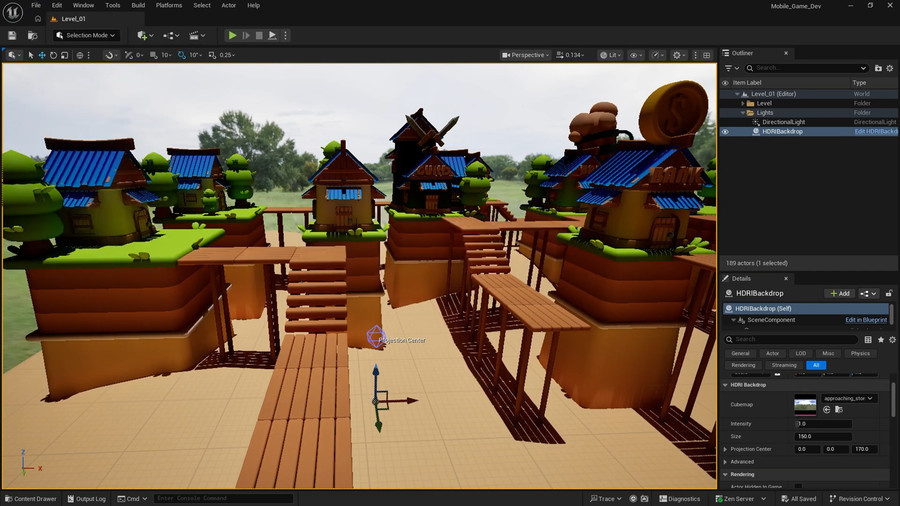
Task: Select the Rendering filter in Details
Action: (x=743, y=365)
